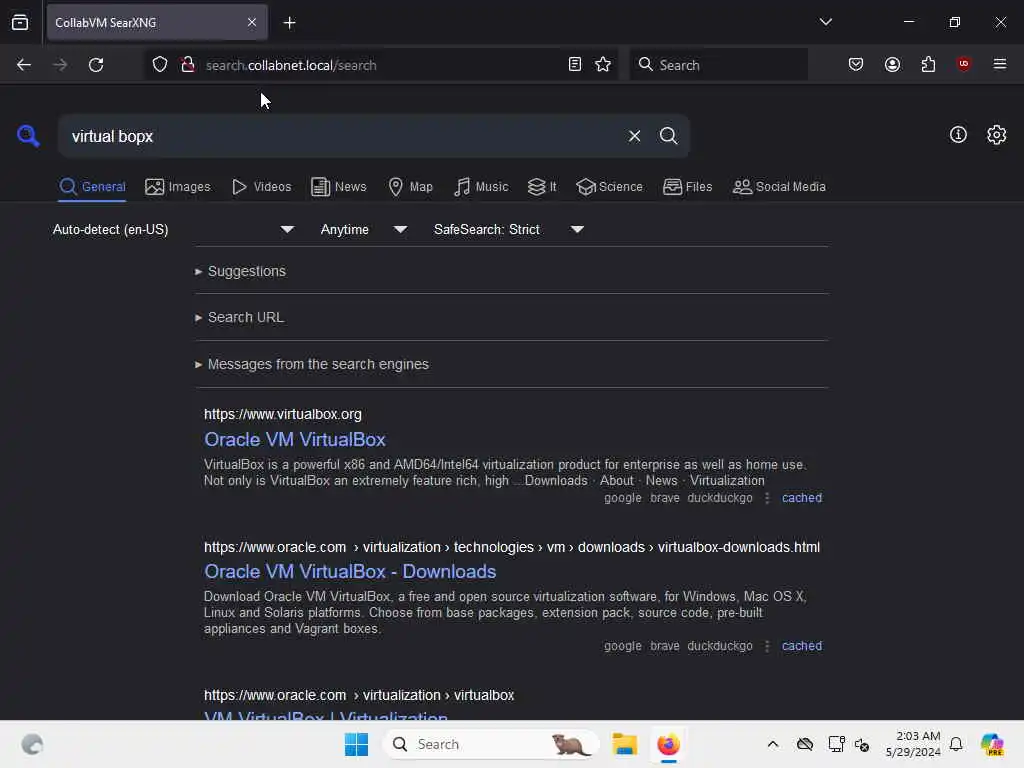Click the Firefox toolbar Search box

(718, 65)
